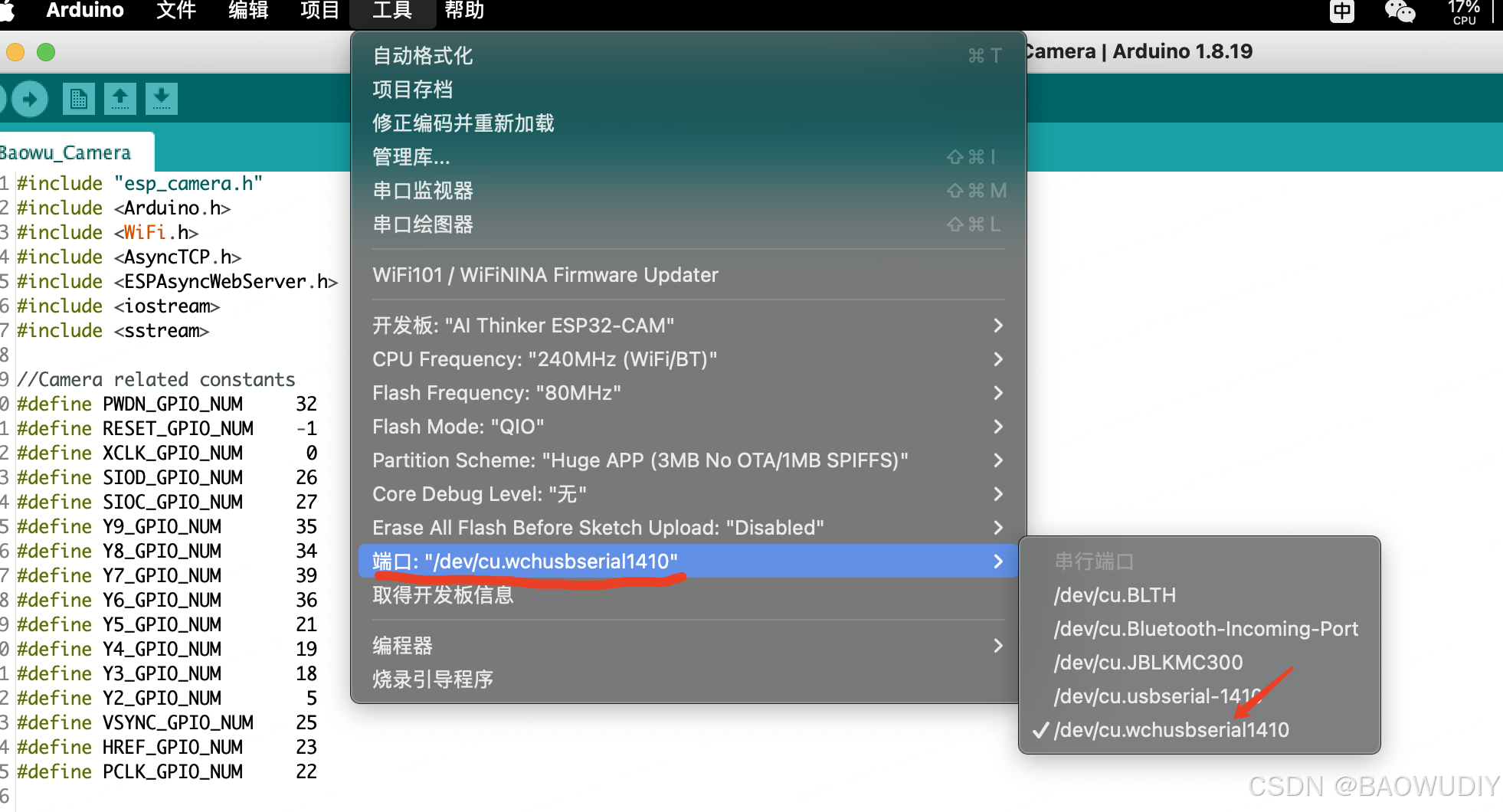
Task: Open 串口监视器 from the Tools menu
Action: (422, 191)
